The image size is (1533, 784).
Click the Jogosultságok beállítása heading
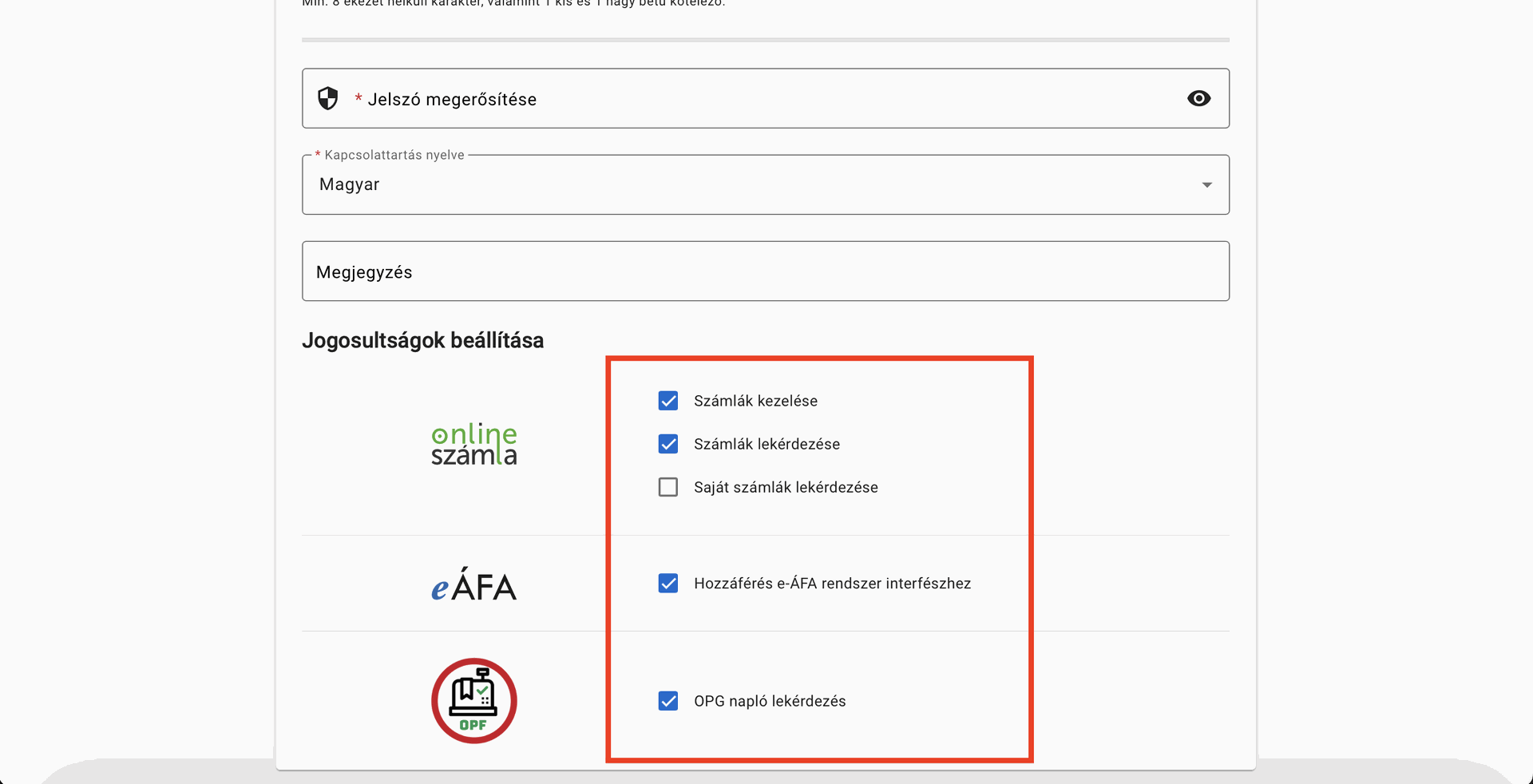(x=422, y=341)
